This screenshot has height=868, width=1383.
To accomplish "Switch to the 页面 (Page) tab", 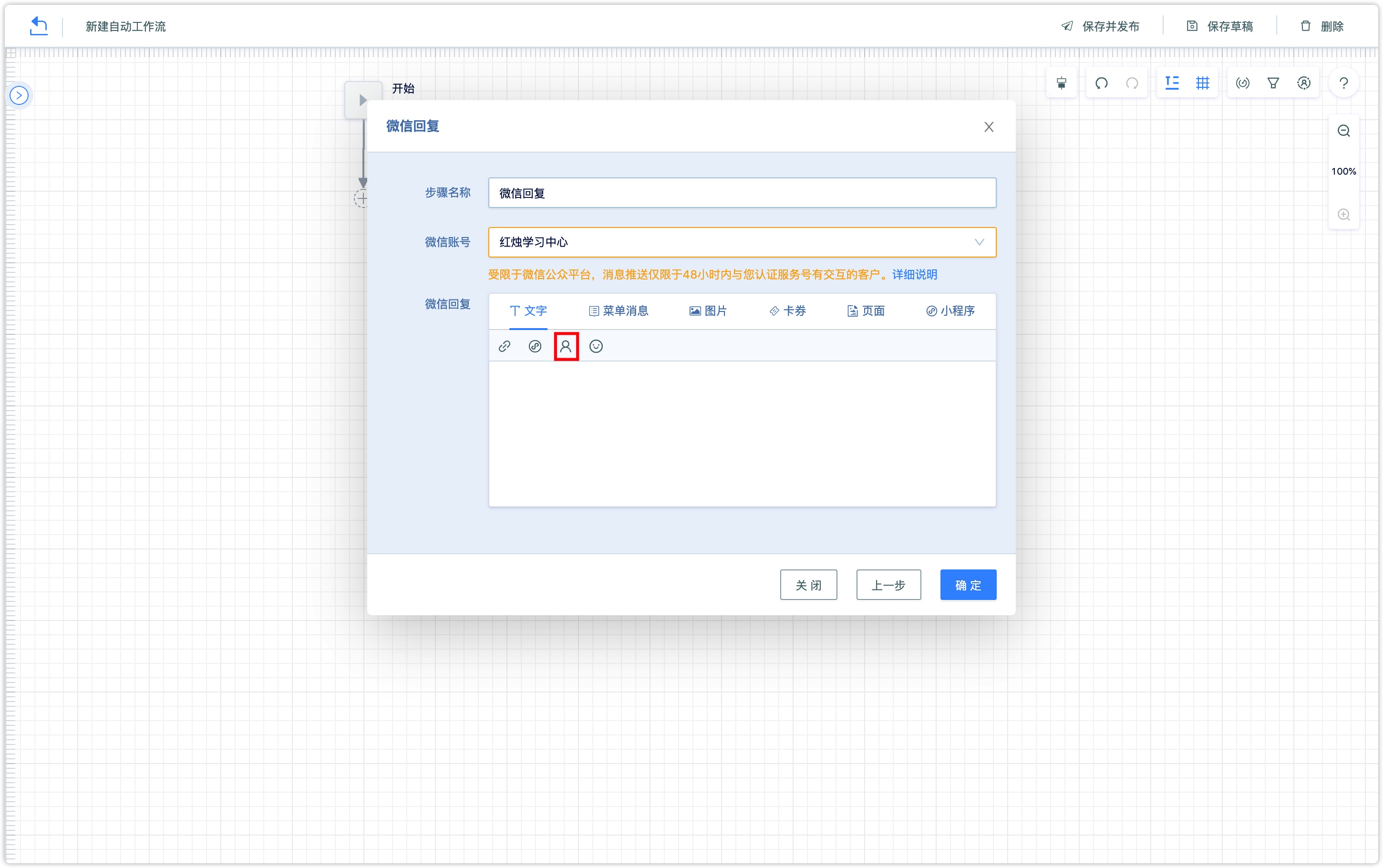I will click(866, 310).
